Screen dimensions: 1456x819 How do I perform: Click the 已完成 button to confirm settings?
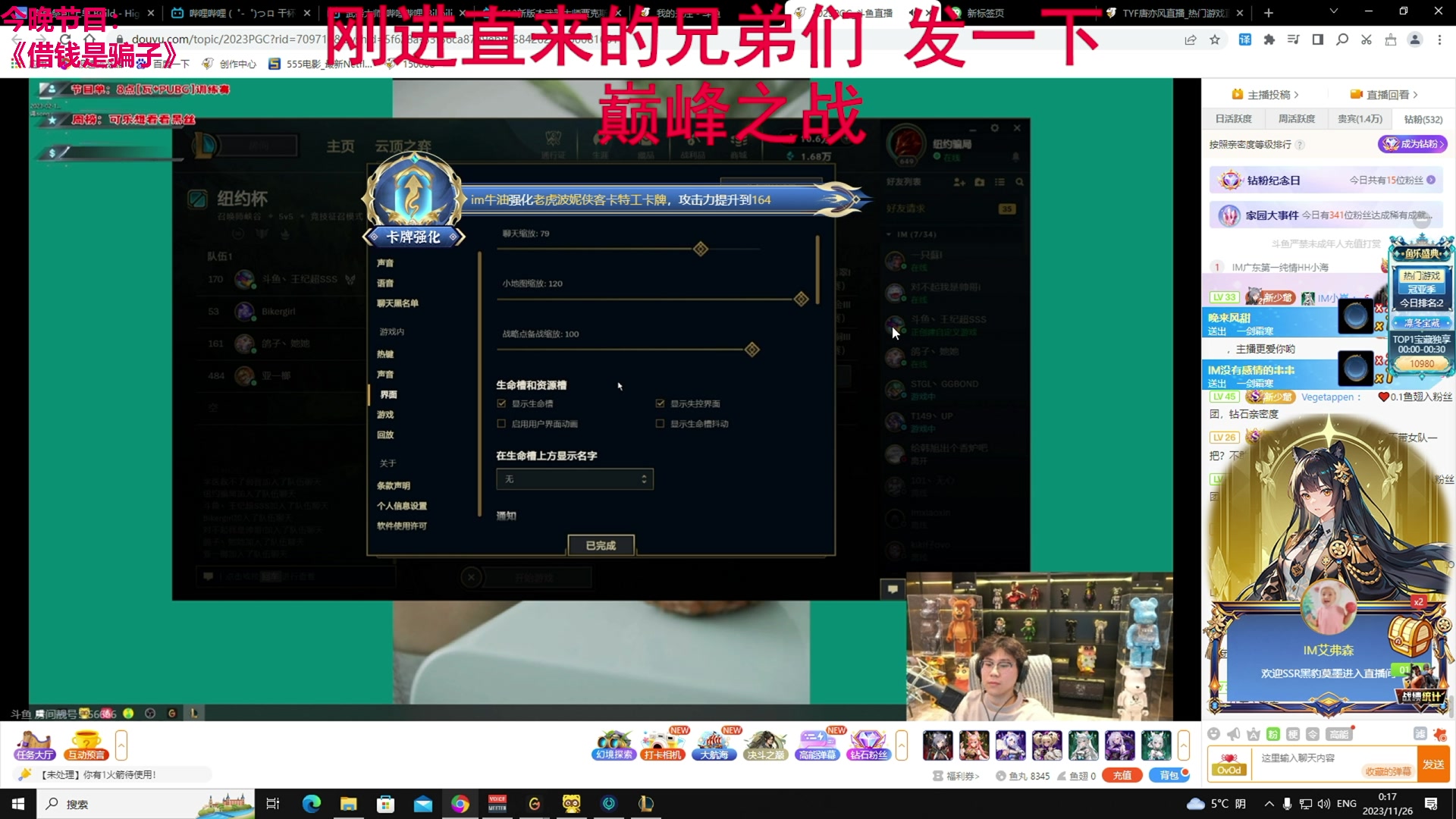[x=600, y=545]
